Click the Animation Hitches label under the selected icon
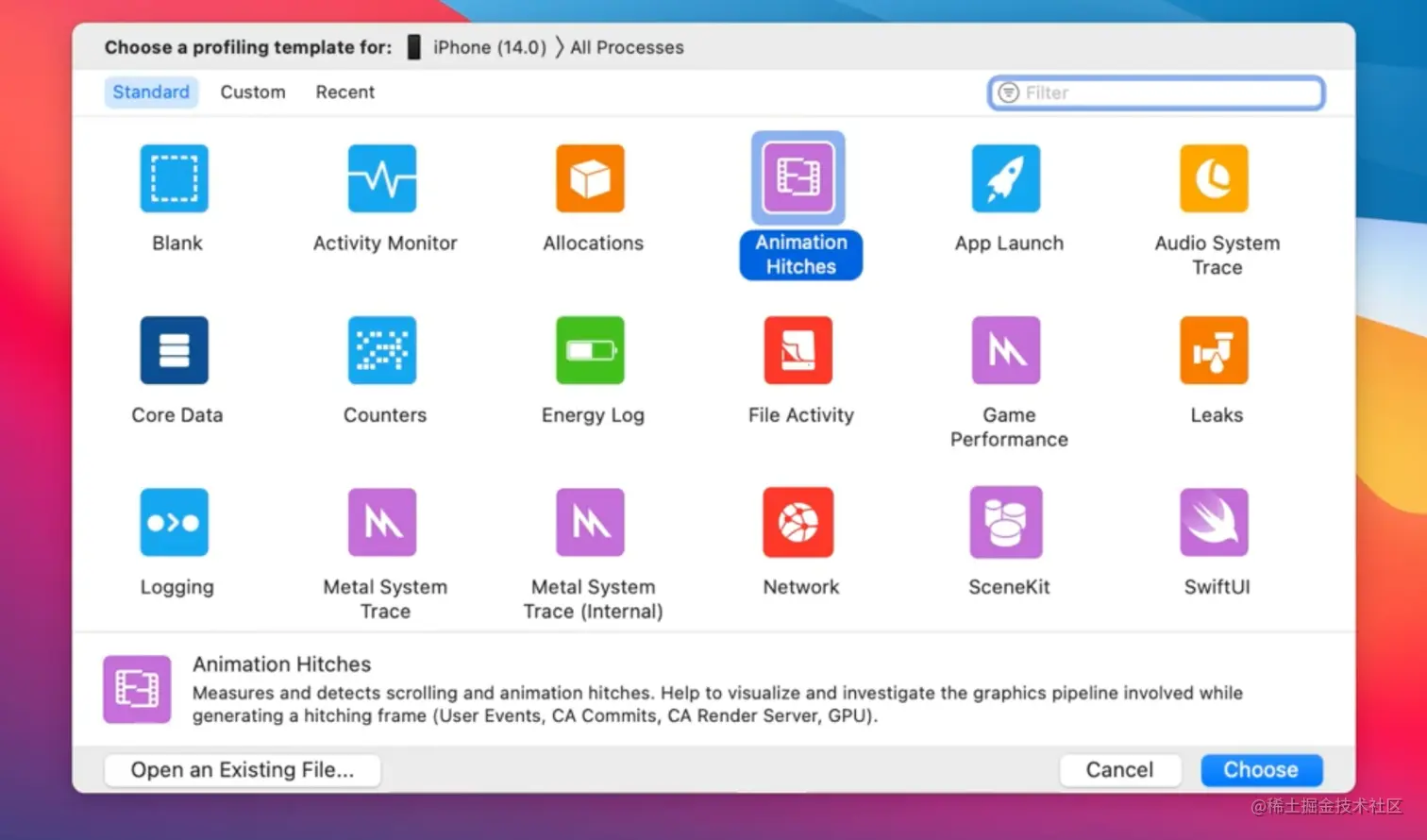Screen dimensions: 1427x840 pos(801,255)
